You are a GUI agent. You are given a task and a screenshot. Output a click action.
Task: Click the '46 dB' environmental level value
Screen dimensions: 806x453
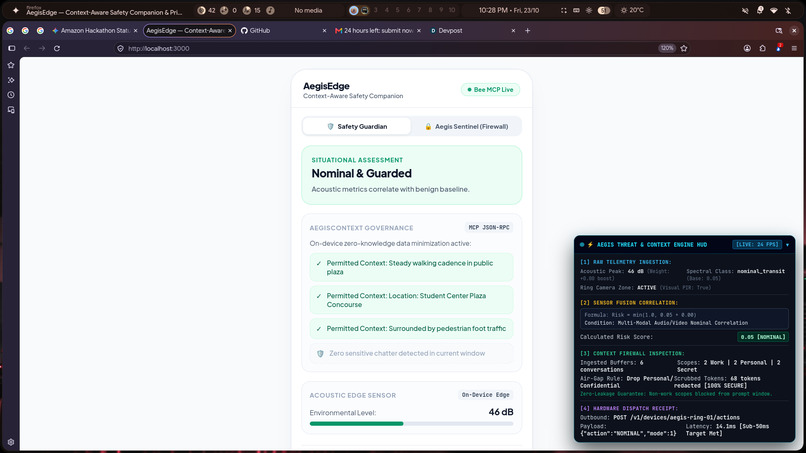tap(501, 412)
